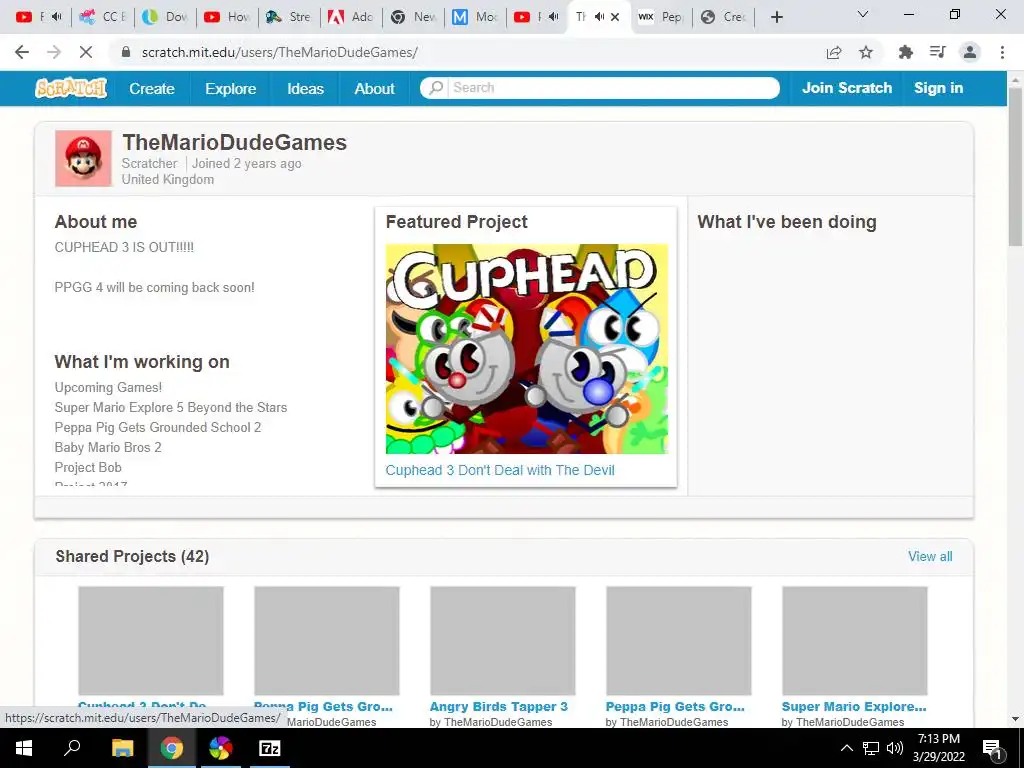
Task: Open the Super Mario Explore project thumbnail
Action: coord(854,640)
